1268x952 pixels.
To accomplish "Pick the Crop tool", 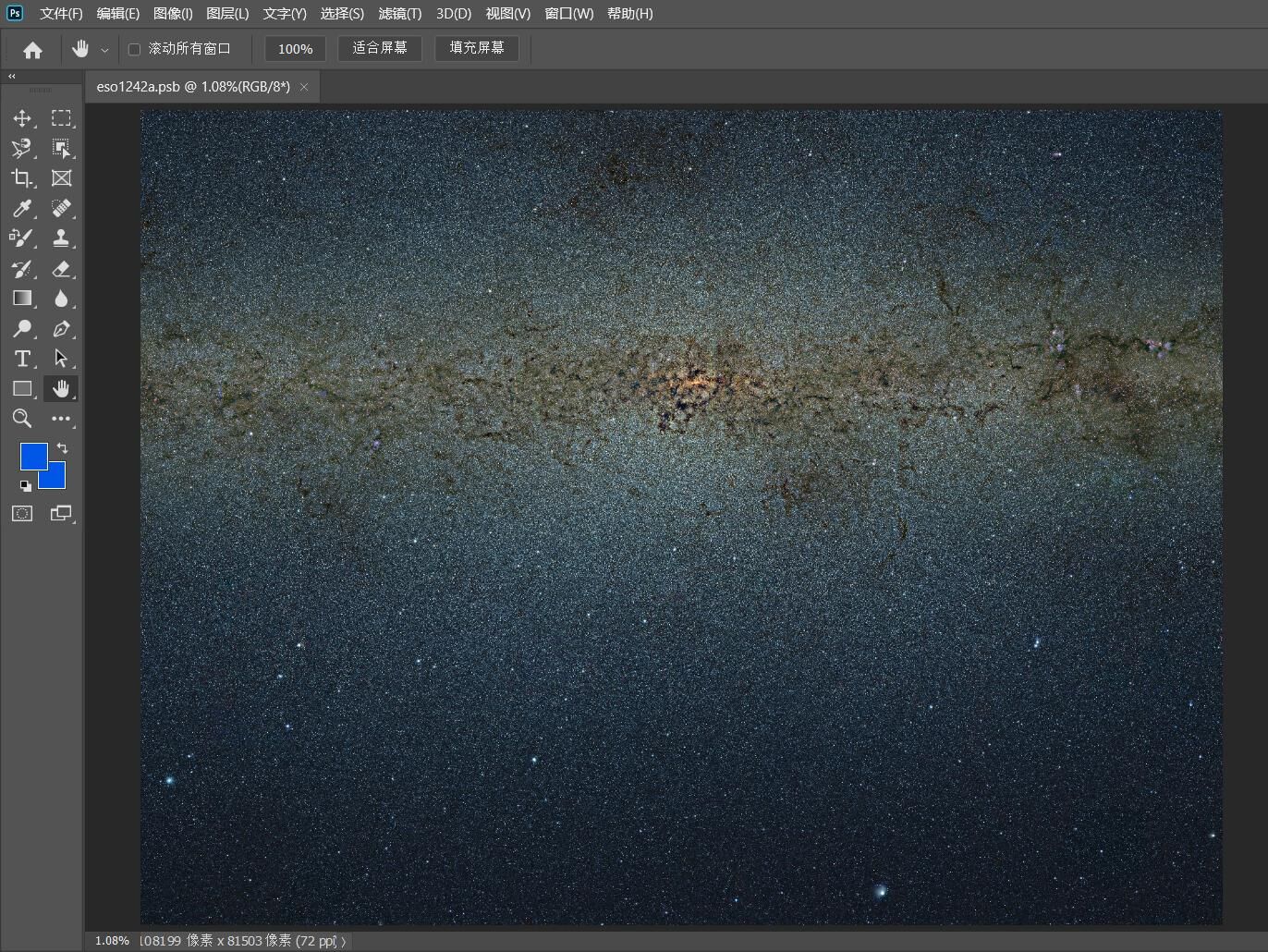I will pyautogui.click(x=22, y=178).
